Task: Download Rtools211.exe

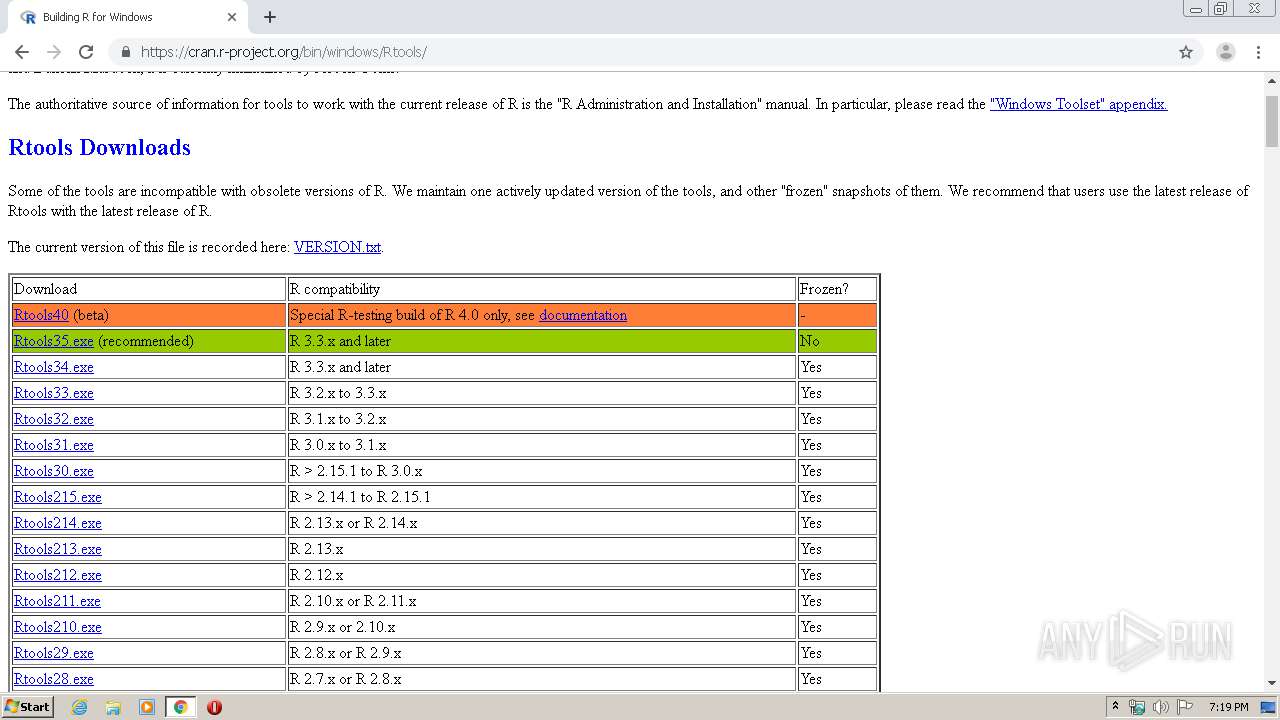Action: click(57, 601)
